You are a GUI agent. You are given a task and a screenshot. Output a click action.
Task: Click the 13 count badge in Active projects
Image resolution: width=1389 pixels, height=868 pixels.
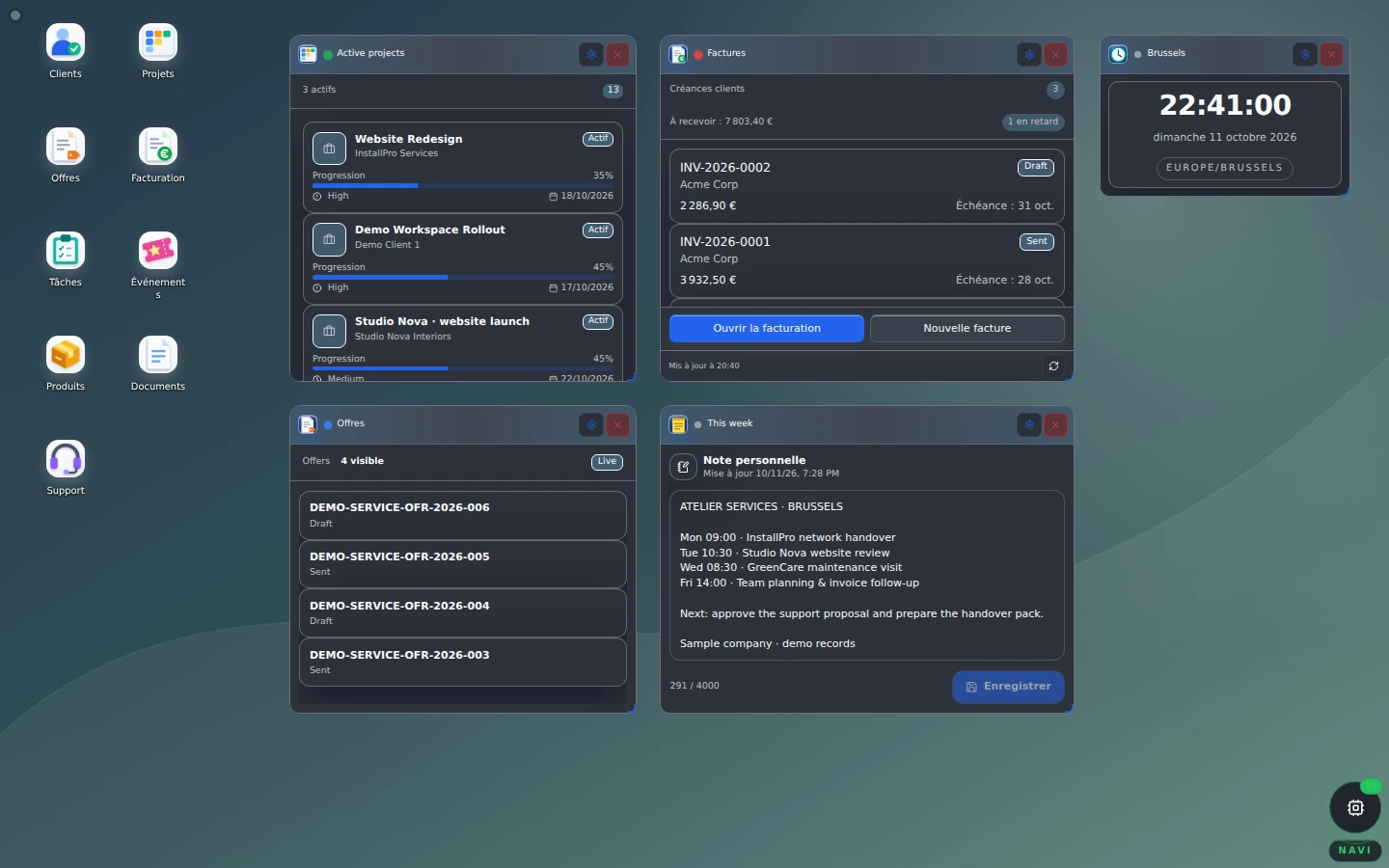click(x=613, y=91)
